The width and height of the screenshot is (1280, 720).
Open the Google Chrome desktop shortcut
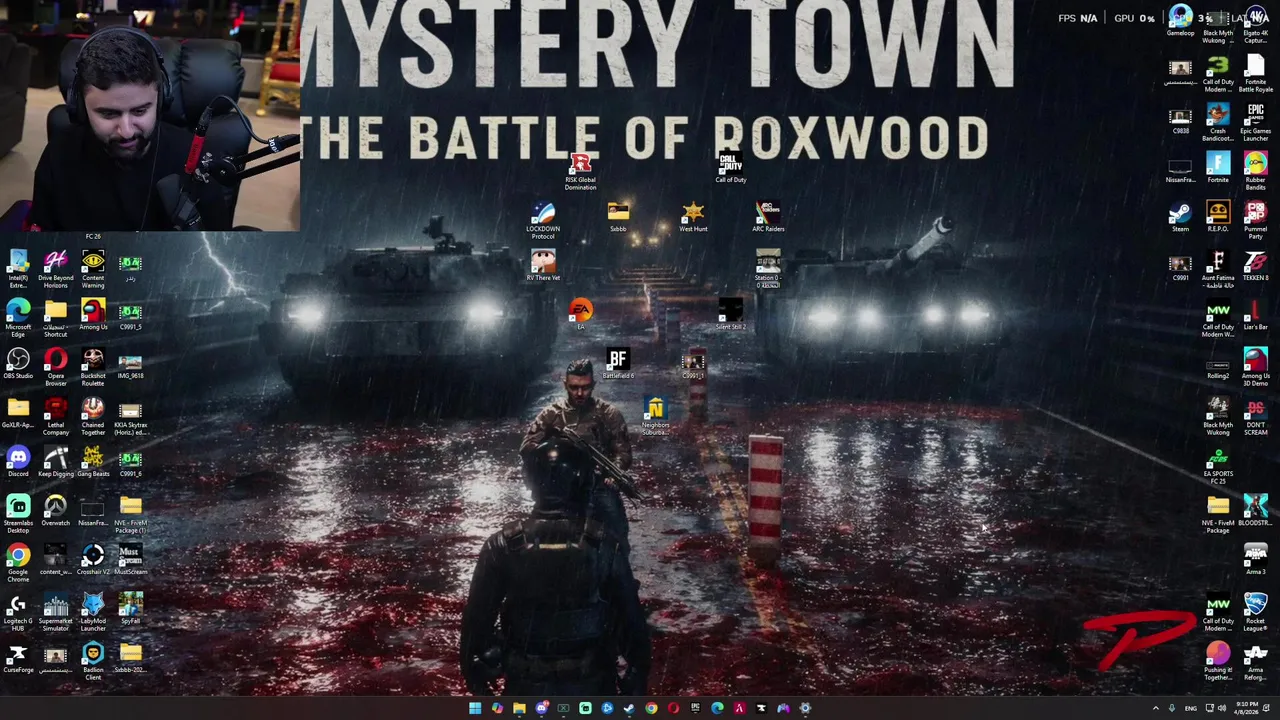[x=18, y=560]
